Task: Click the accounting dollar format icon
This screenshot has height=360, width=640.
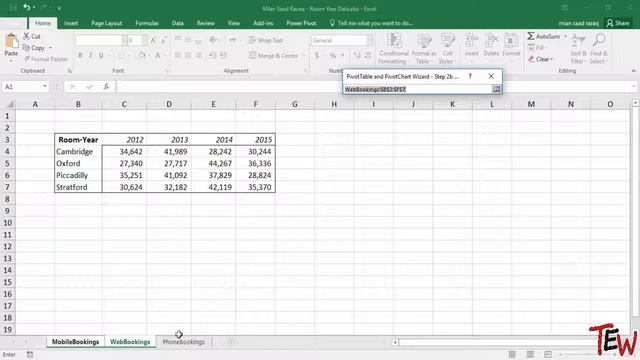Action: tap(317, 55)
